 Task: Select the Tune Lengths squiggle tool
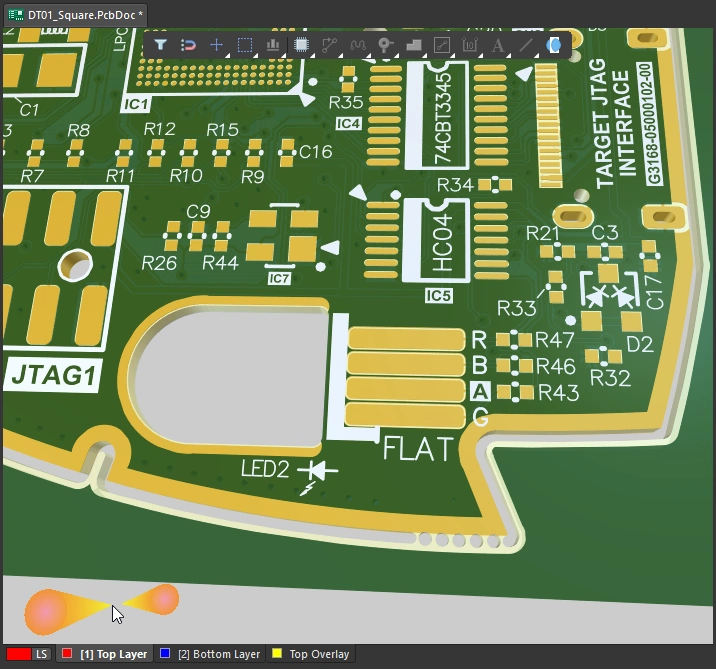[358, 45]
